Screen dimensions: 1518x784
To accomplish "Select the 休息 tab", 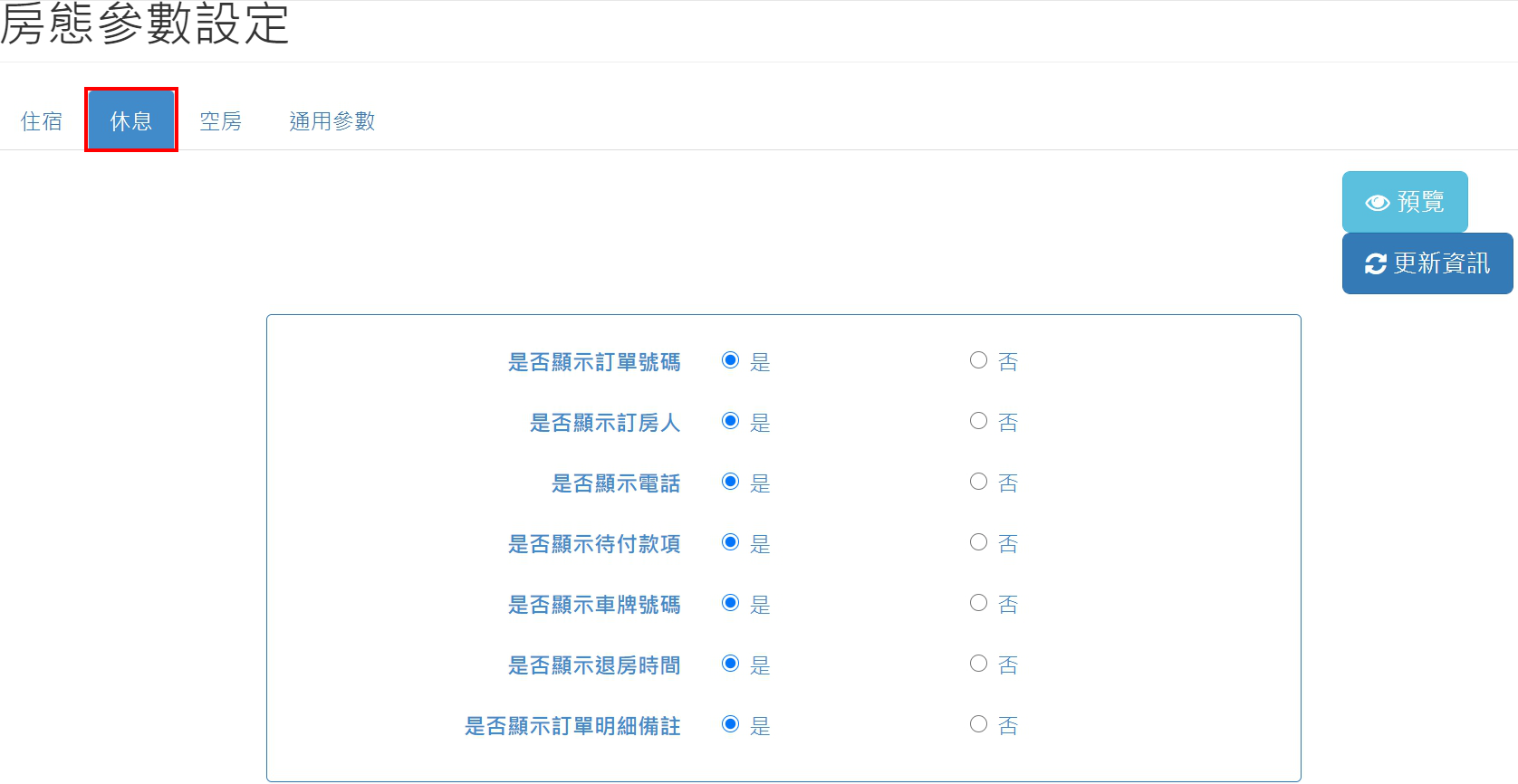I will pyautogui.click(x=131, y=121).
